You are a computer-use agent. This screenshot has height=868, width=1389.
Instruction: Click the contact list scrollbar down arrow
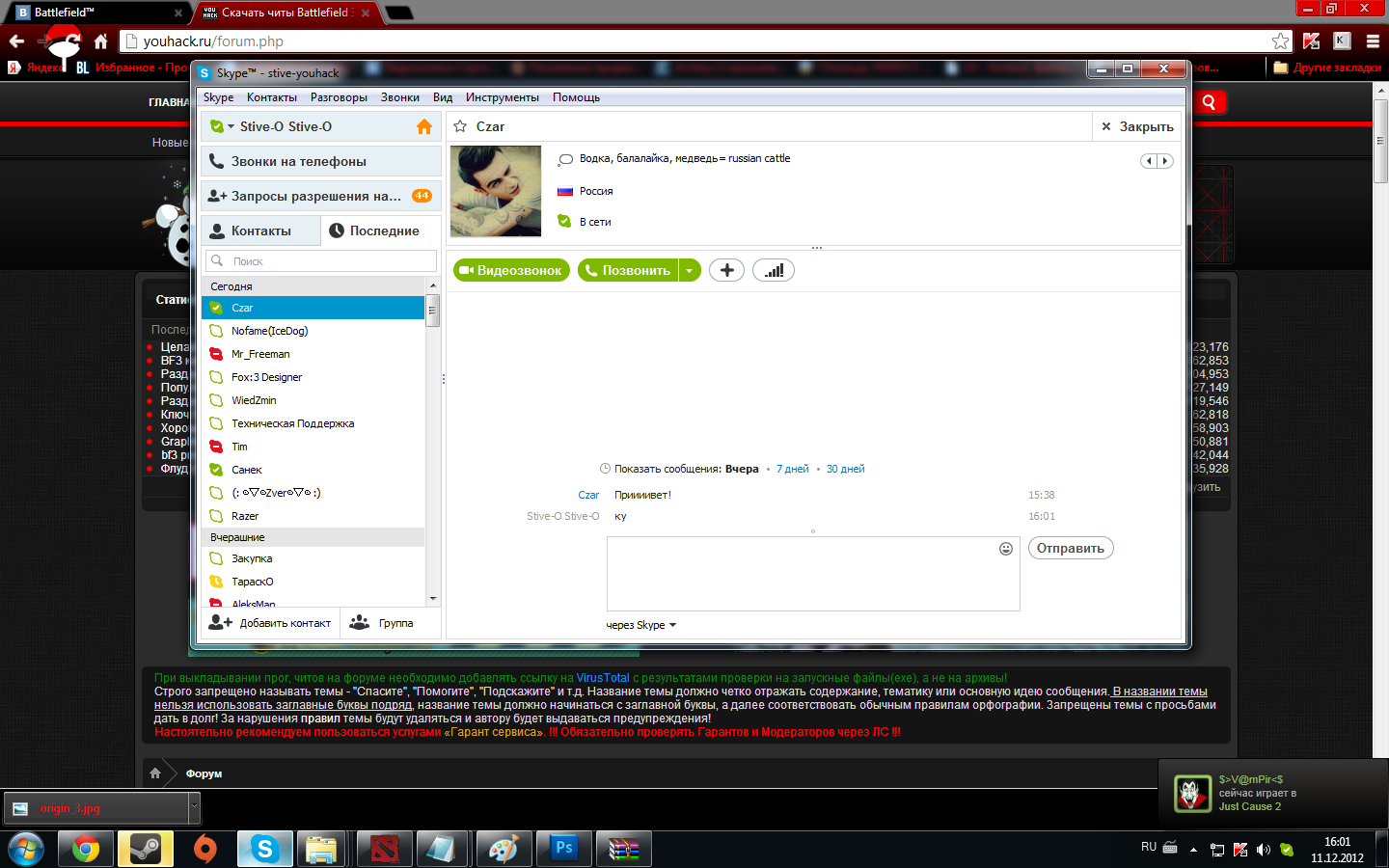click(433, 599)
